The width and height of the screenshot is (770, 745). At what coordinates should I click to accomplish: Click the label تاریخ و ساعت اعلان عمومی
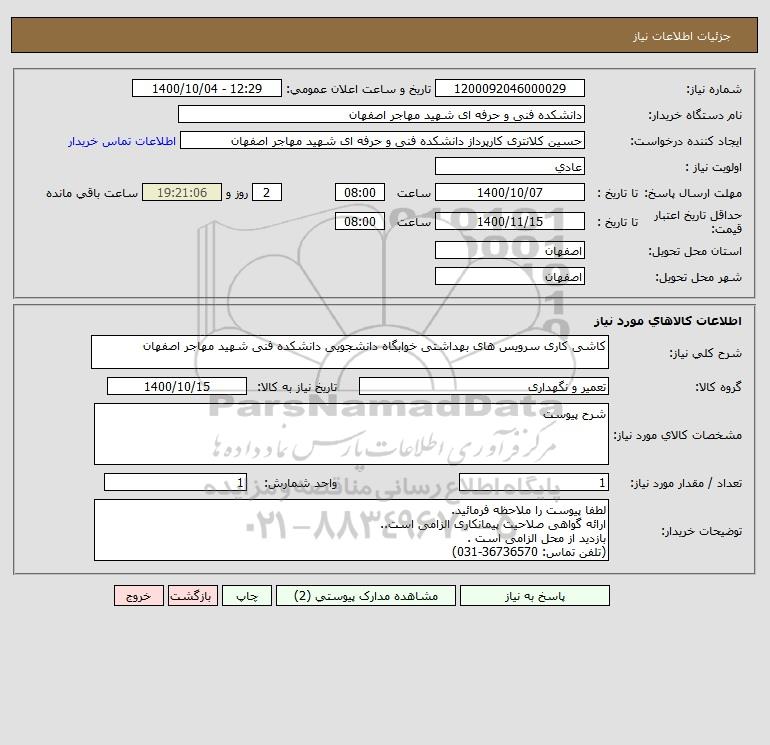click(x=358, y=89)
